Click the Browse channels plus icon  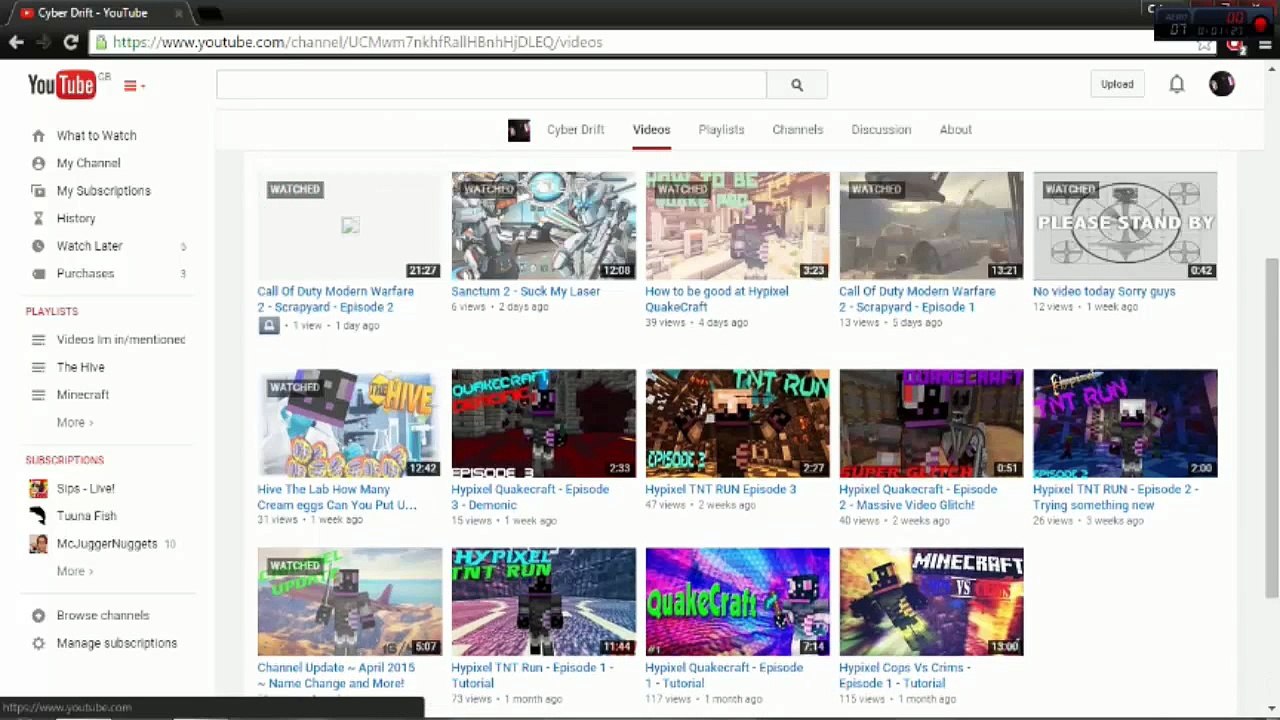[38, 616]
